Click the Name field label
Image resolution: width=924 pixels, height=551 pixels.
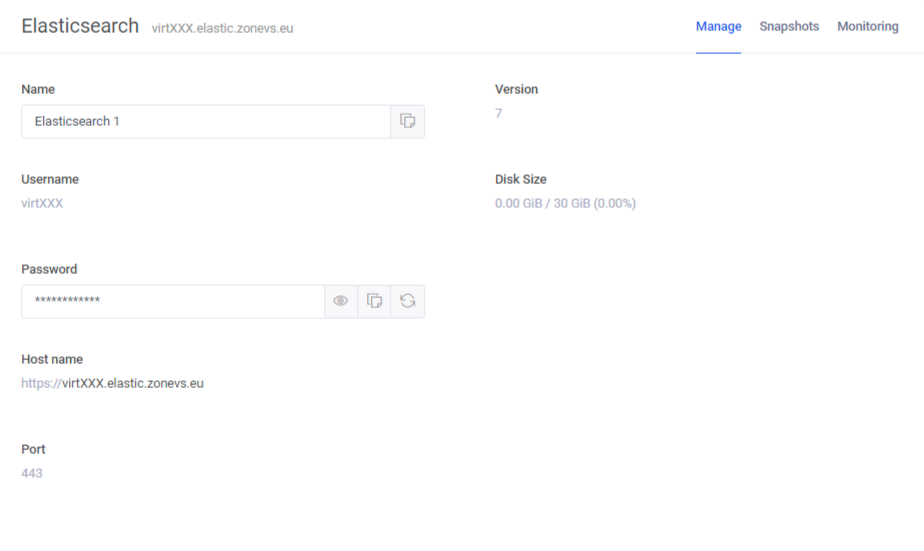[38, 89]
